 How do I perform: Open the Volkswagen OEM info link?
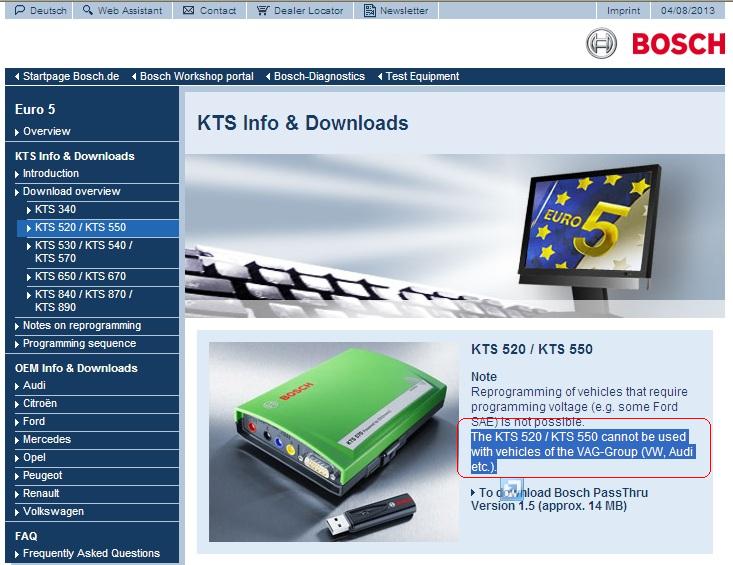point(53,511)
